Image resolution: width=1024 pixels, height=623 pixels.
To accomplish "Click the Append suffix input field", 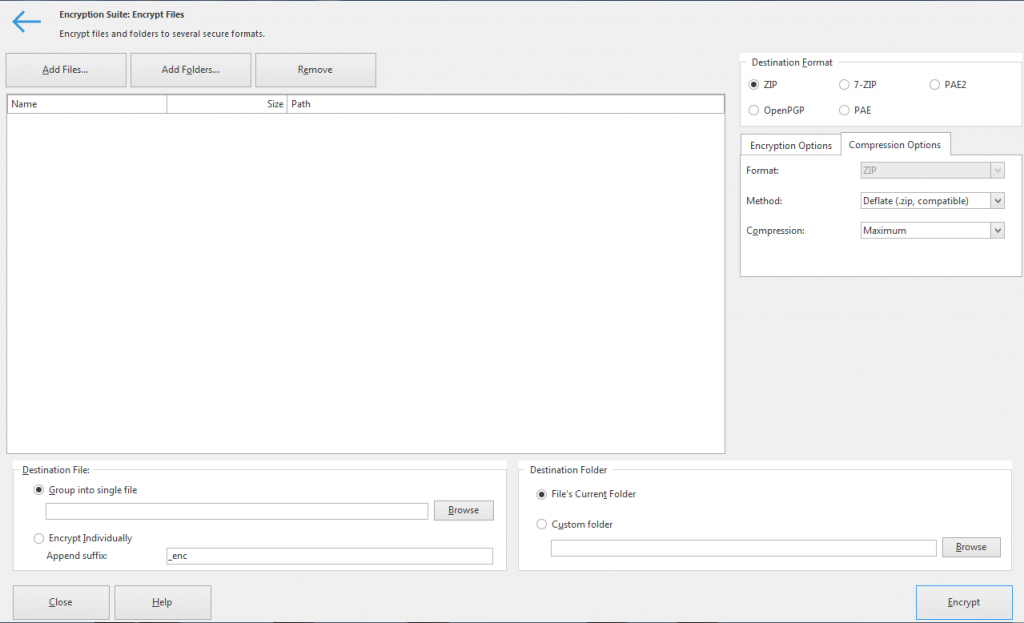I will point(330,556).
